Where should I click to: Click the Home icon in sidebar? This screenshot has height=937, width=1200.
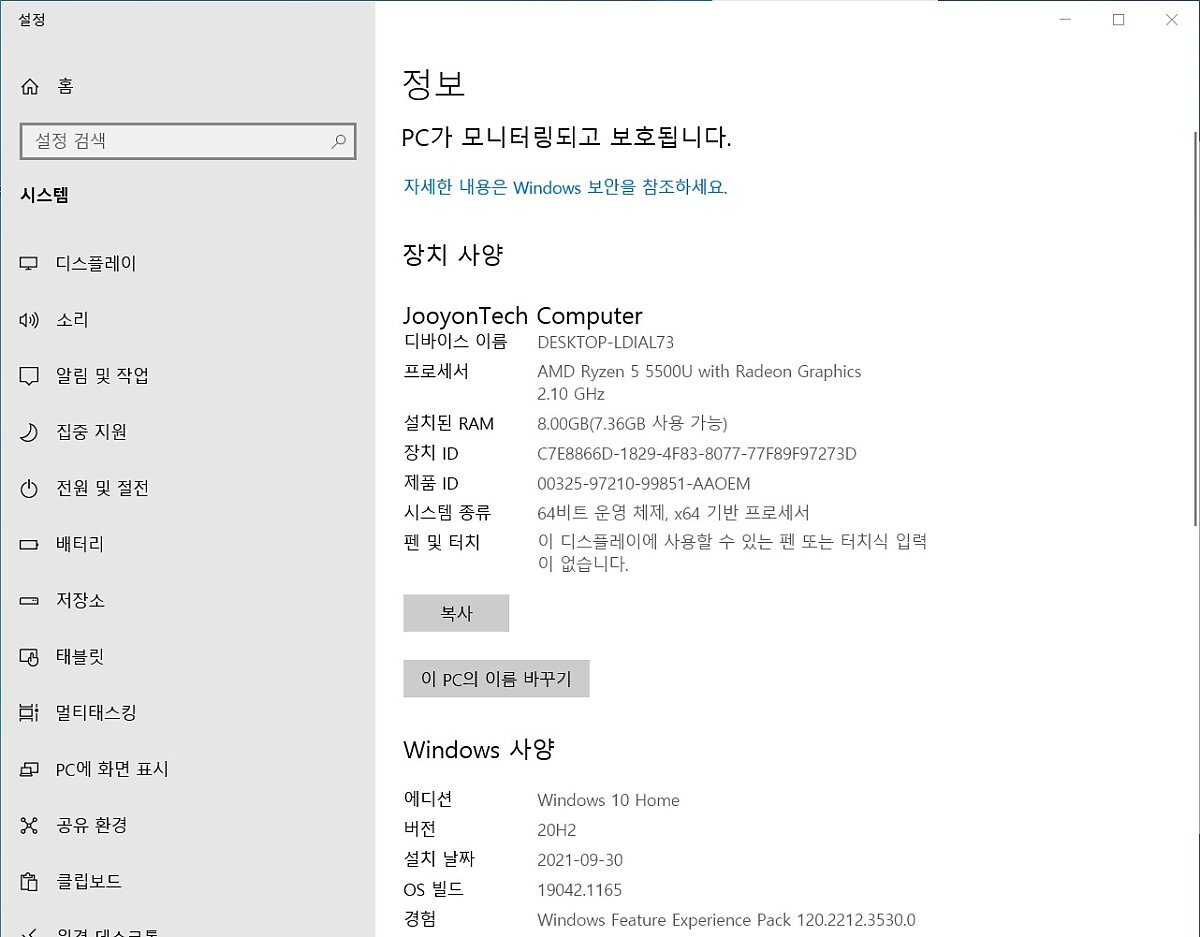[30, 87]
